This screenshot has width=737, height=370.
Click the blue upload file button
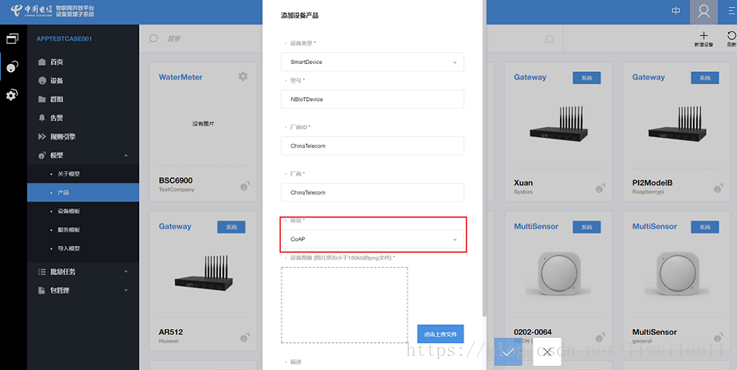tap(440, 334)
